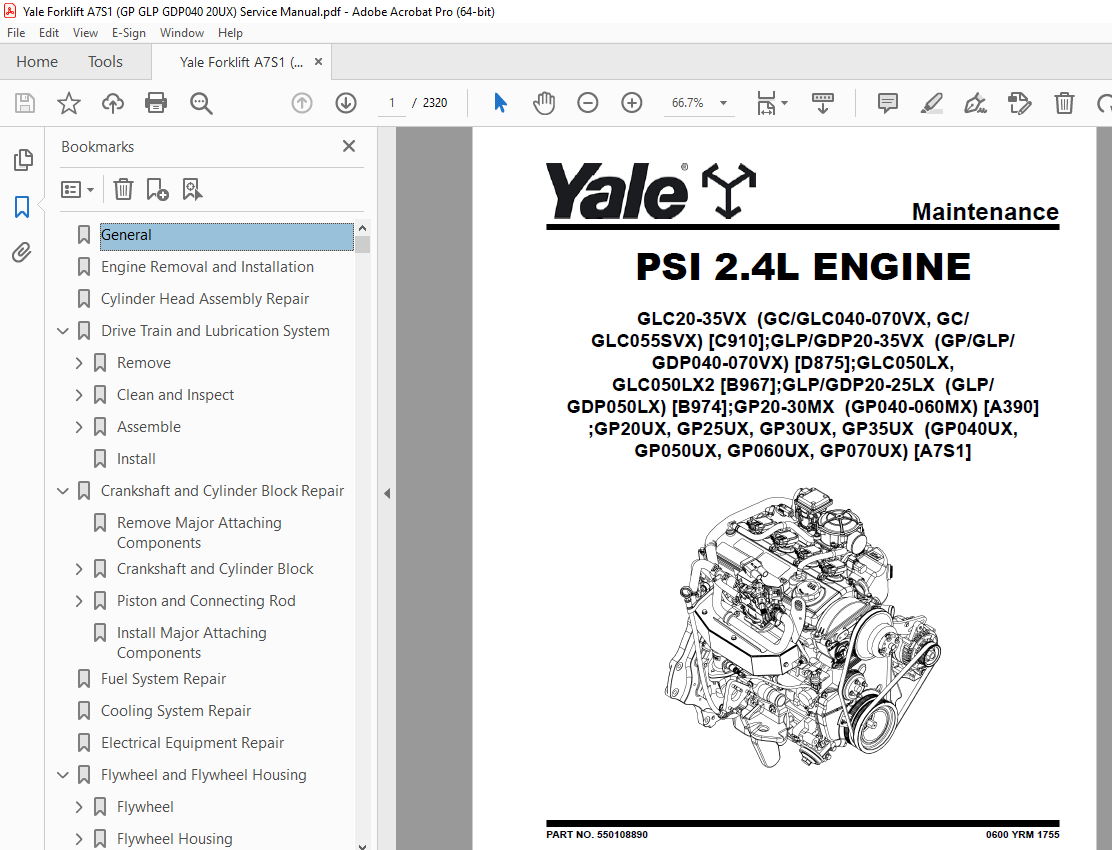Jump to Engine Removal and Installation bookmark
The height and width of the screenshot is (850, 1112).
[207, 267]
